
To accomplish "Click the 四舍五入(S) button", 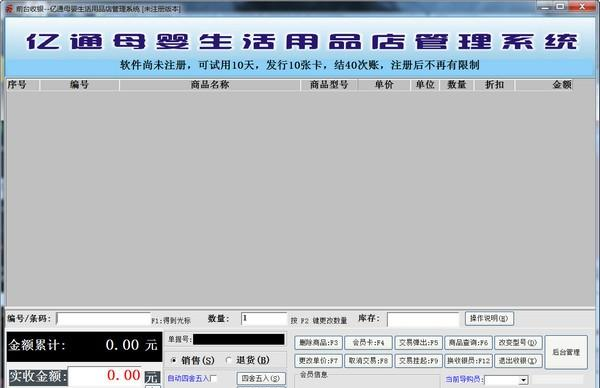I will point(261,378).
